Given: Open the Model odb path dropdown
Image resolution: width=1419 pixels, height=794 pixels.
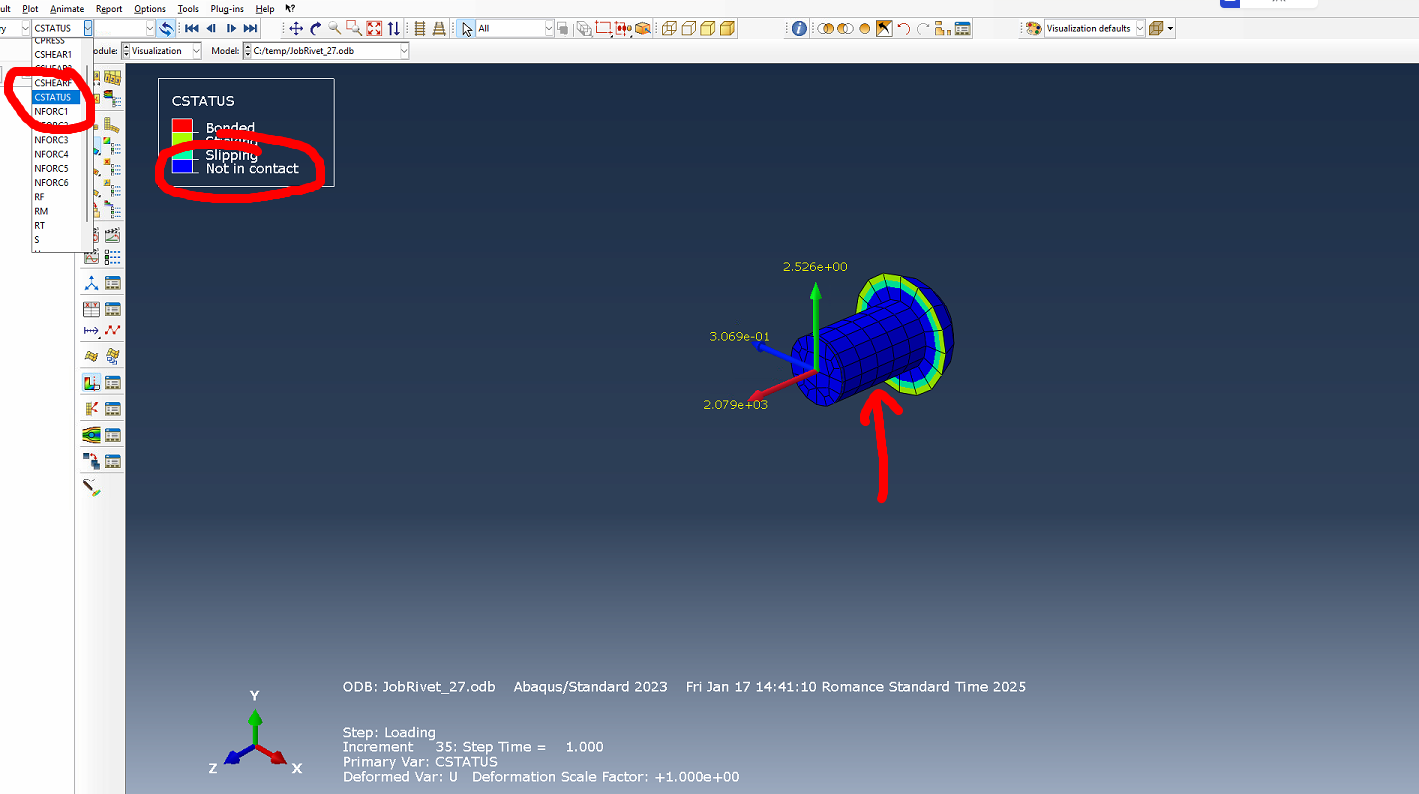Looking at the screenshot, I should (x=403, y=50).
